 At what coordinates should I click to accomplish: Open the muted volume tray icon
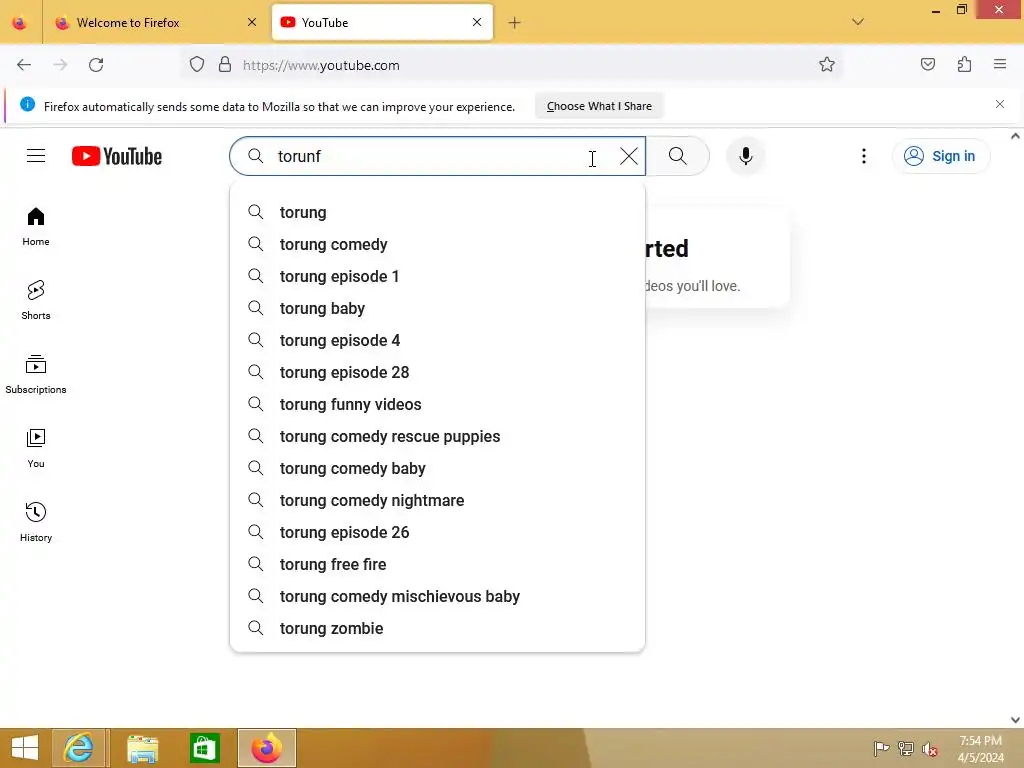coord(929,749)
